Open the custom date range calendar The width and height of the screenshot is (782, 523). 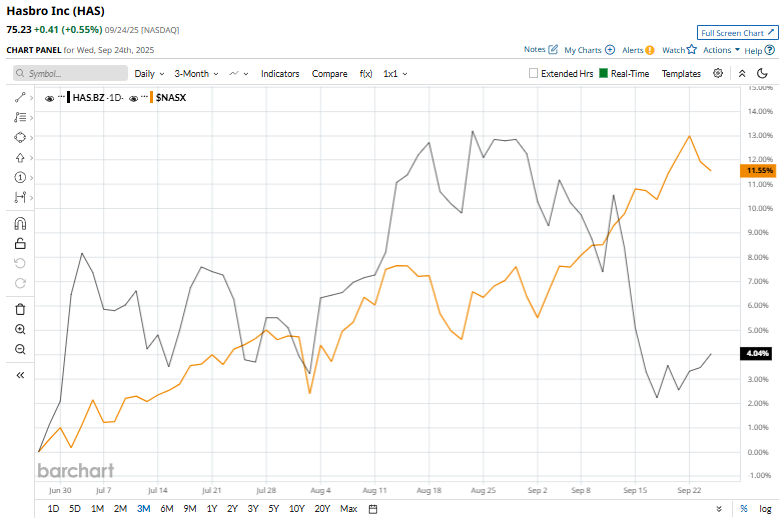(x=373, y=509)
